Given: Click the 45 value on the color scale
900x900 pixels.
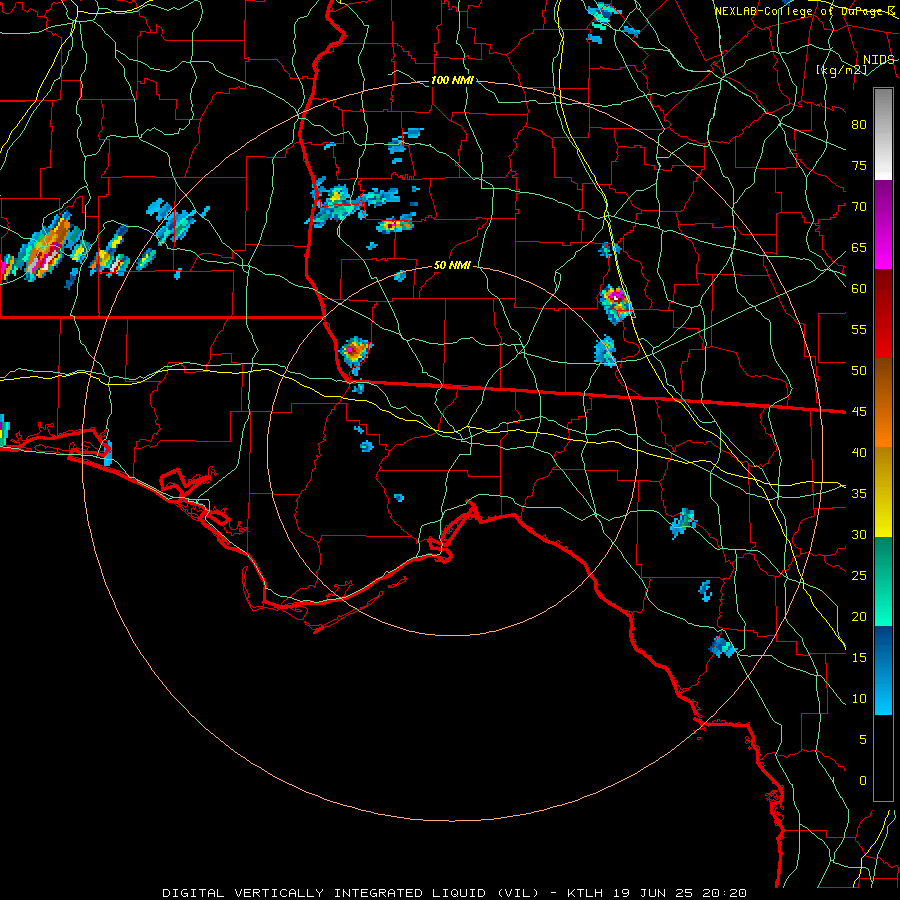Looking at the screenshot, I should point(859,412).
